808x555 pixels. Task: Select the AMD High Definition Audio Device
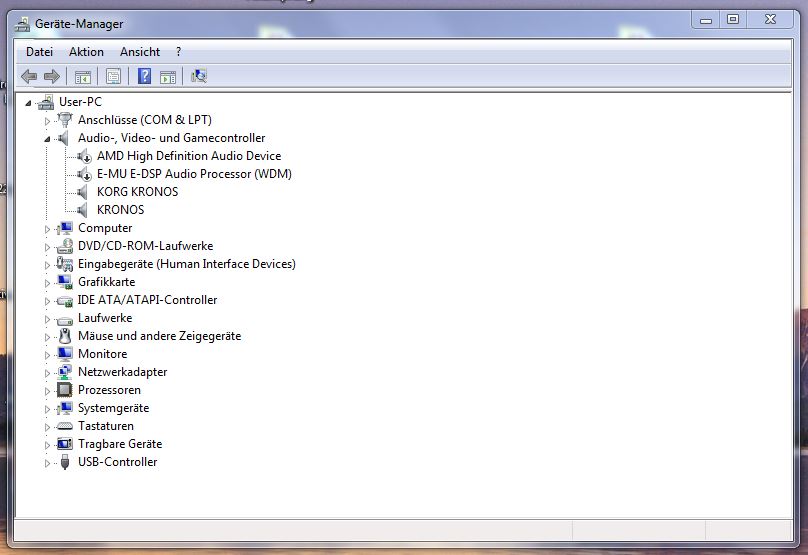point(189,156)
